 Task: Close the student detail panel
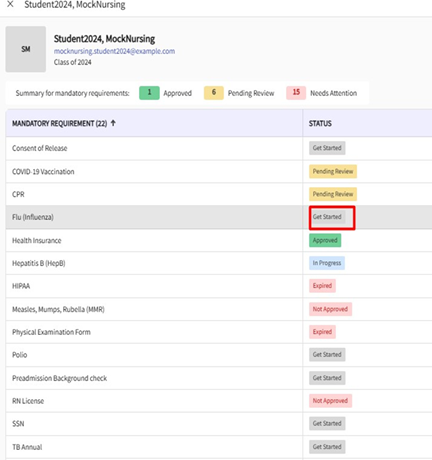(x=10, y=4)
